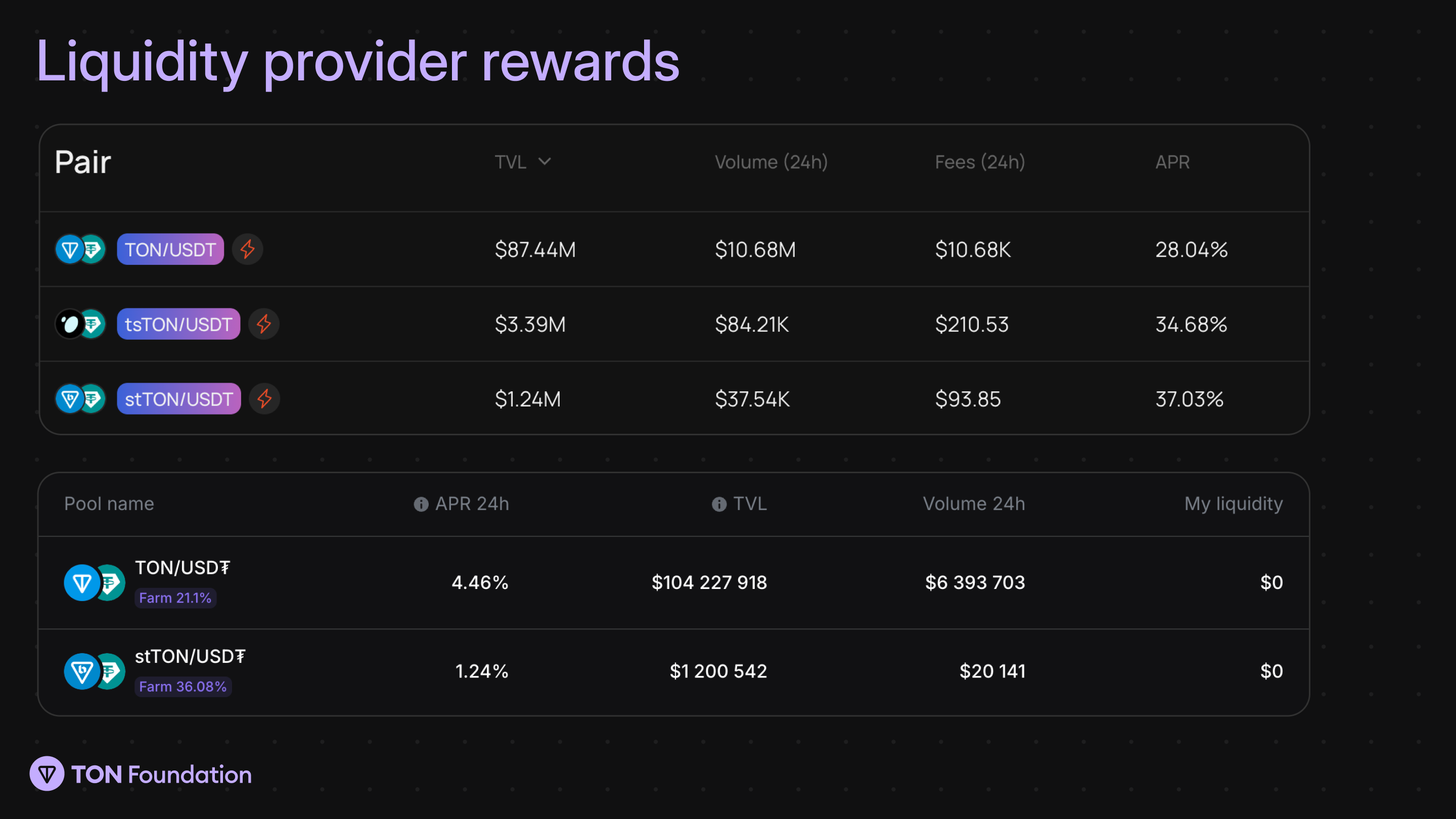Click the lightning bolt icon beside stTON/USDT
The image size is (1456, 819).
tap(264, 398)
